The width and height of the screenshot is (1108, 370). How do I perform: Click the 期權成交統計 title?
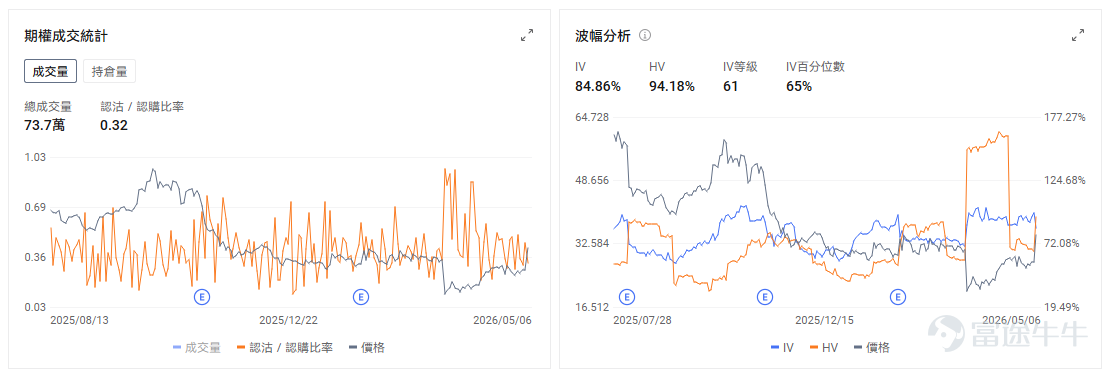coord(66,35)
